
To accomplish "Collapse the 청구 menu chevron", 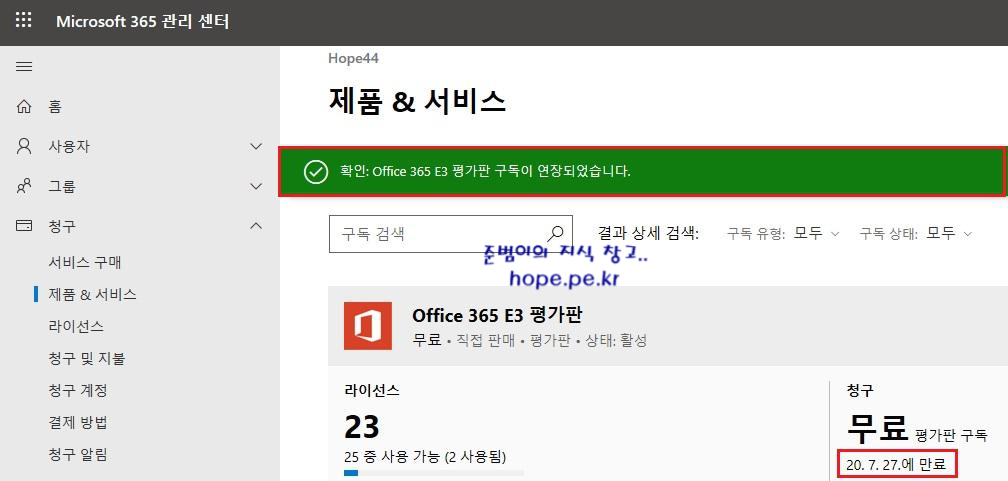I will click(x=256, y=226).
